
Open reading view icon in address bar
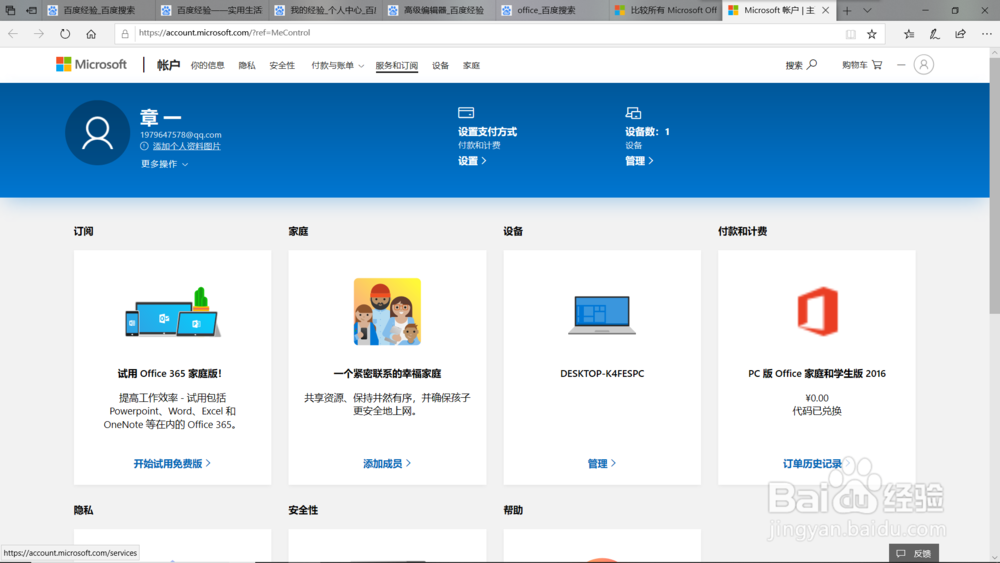pos(851,34)
